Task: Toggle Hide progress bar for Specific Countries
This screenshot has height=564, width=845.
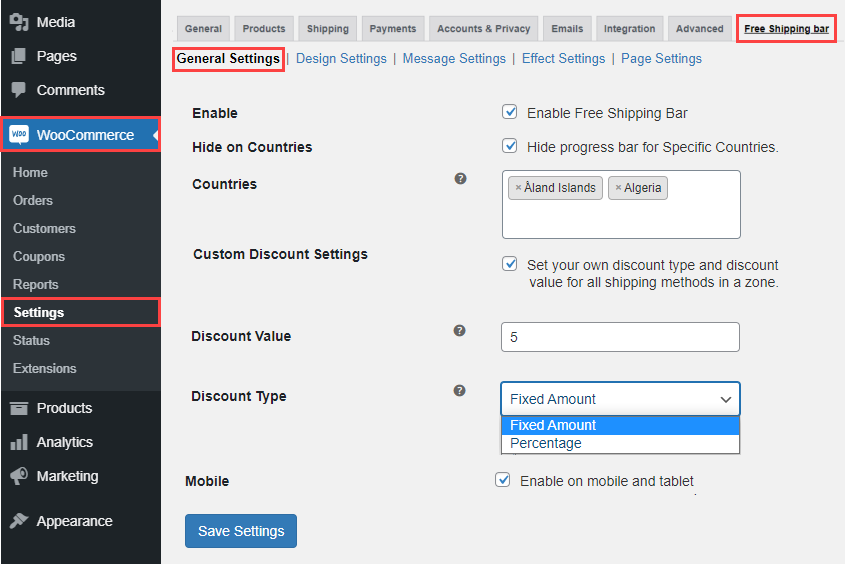Action: point(510,147)
